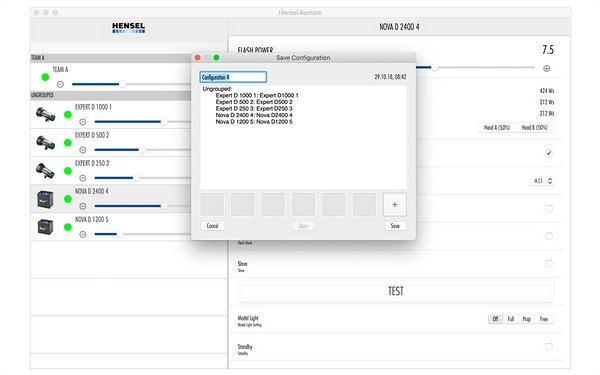Decrease Team A power with minus icon
The height and width of the screenshot is (375, 600).
(x=60, y=84)
